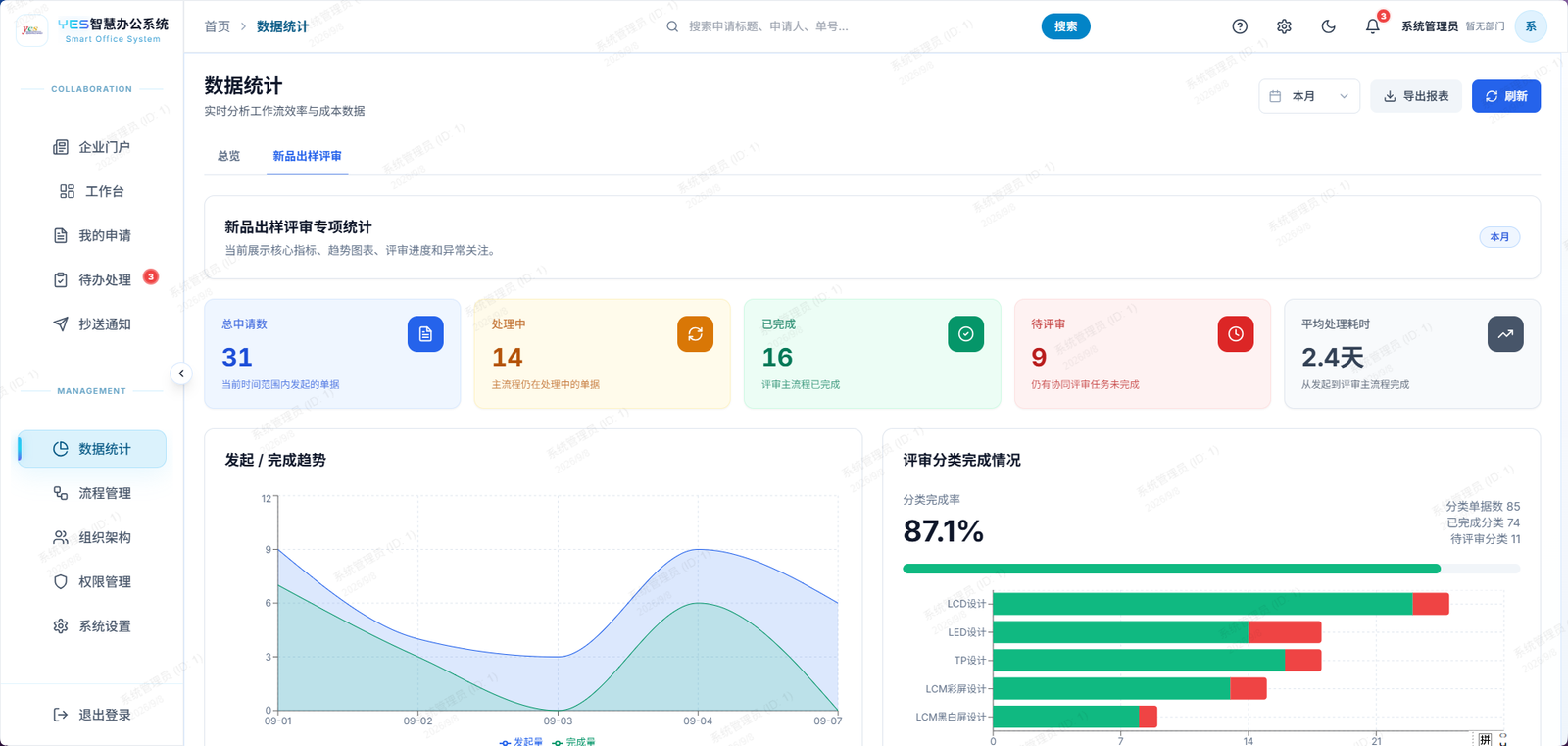Screen dimensions: 1568x746
Task: Click the 分类单据数 85 label
Action: (1483, 507)
